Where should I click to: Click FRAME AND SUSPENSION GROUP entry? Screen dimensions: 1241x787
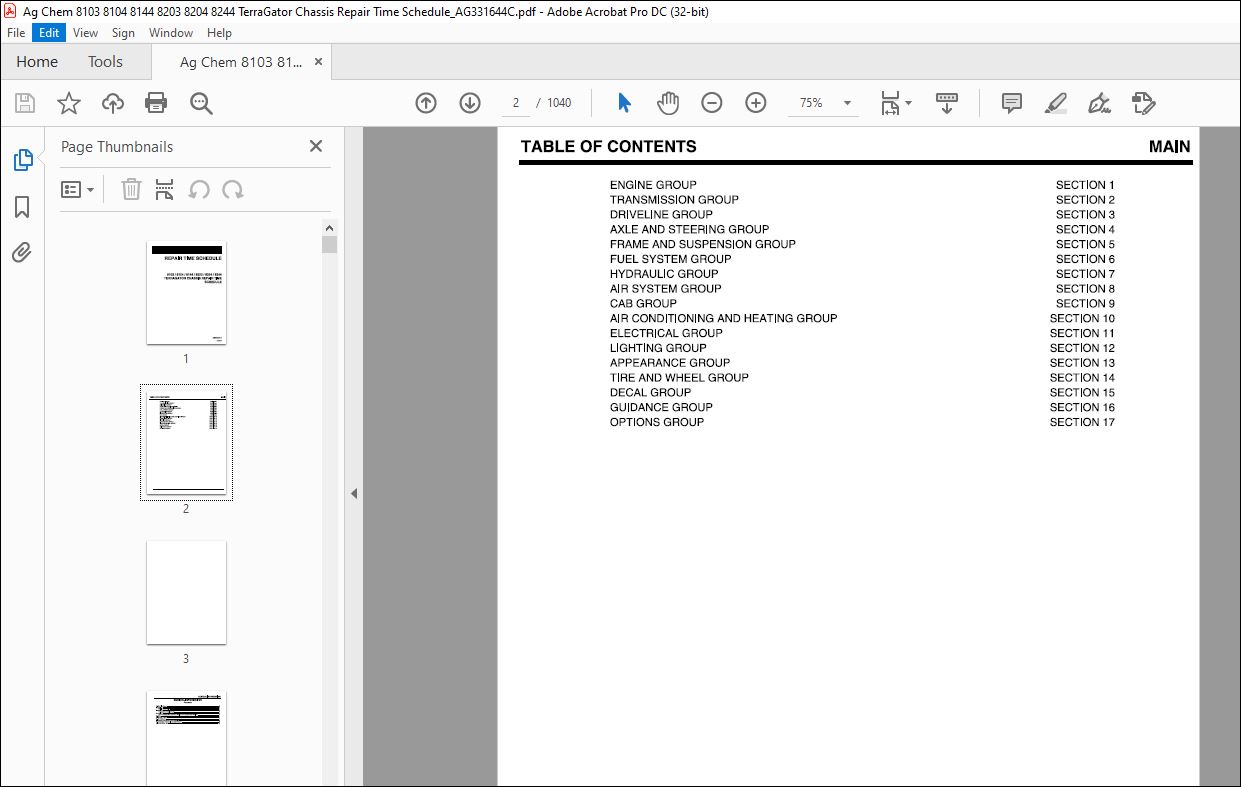click(703, 244)
